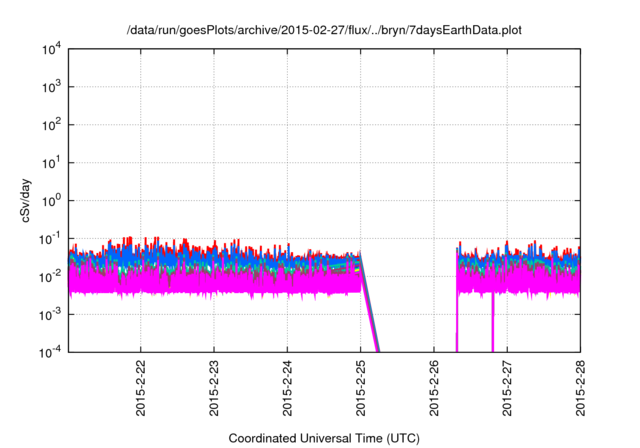The height and width of the screenshot is (448, 640).
Task: Select the 'cSv/day' y-axis label
Action: [25, 200]
